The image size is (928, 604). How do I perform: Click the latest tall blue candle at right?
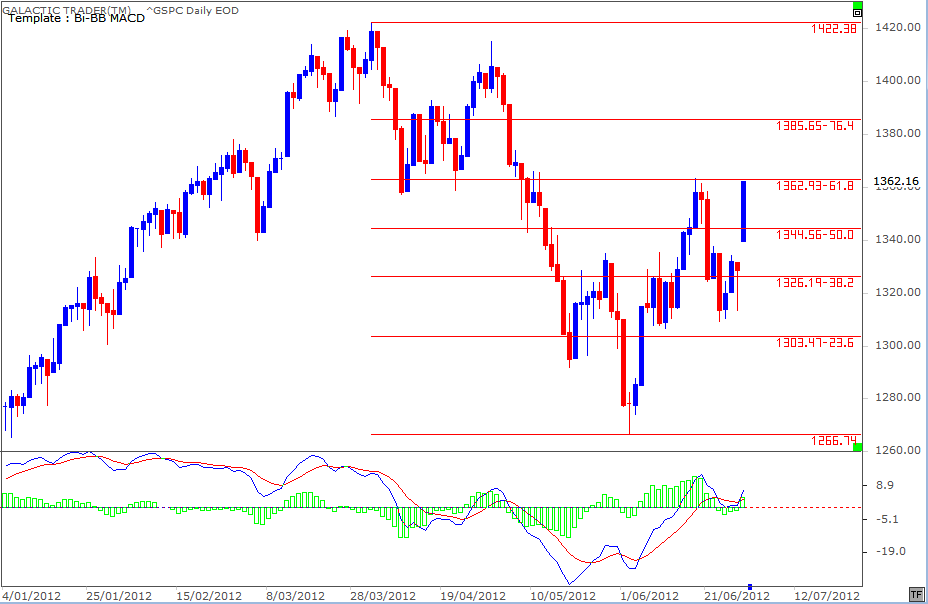click(x=743, y=211)
